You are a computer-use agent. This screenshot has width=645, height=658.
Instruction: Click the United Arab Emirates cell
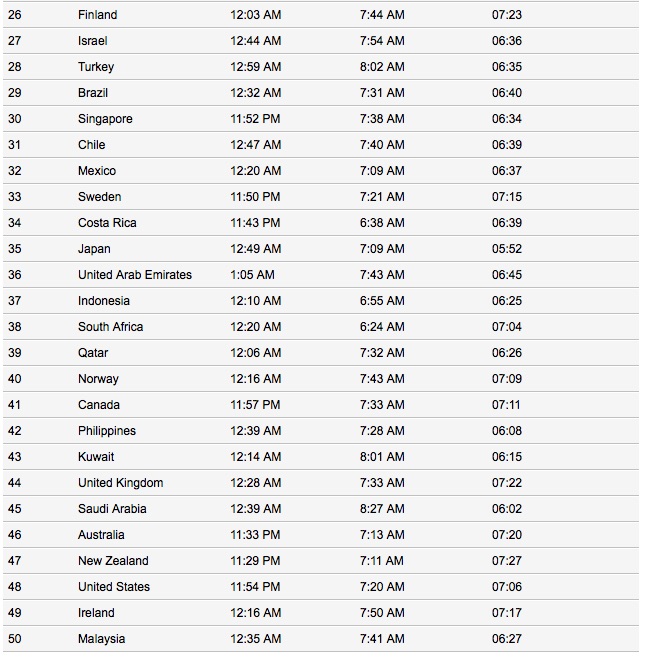(135, 275)
